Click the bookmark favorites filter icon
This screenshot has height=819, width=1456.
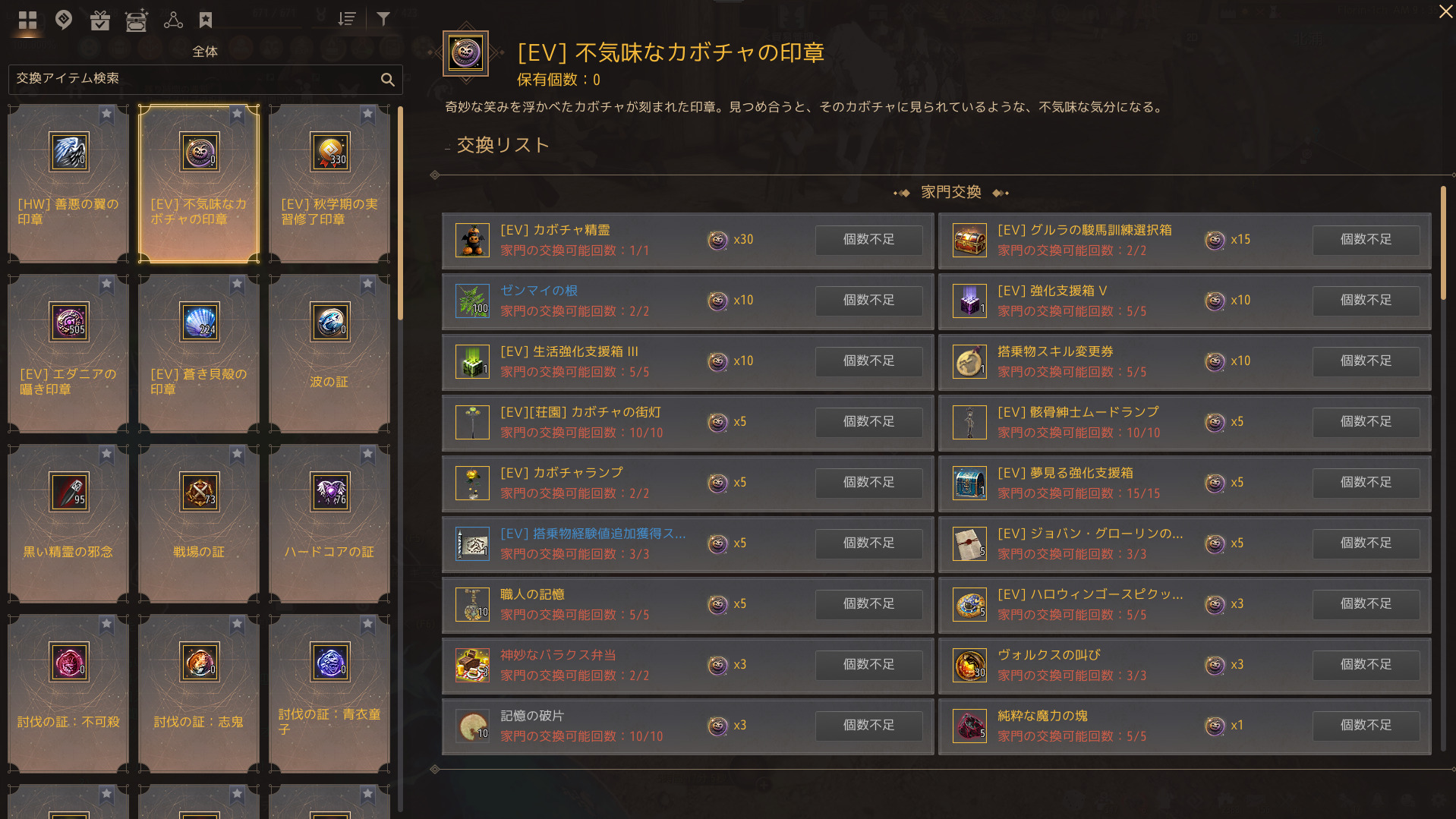point(206,20)
